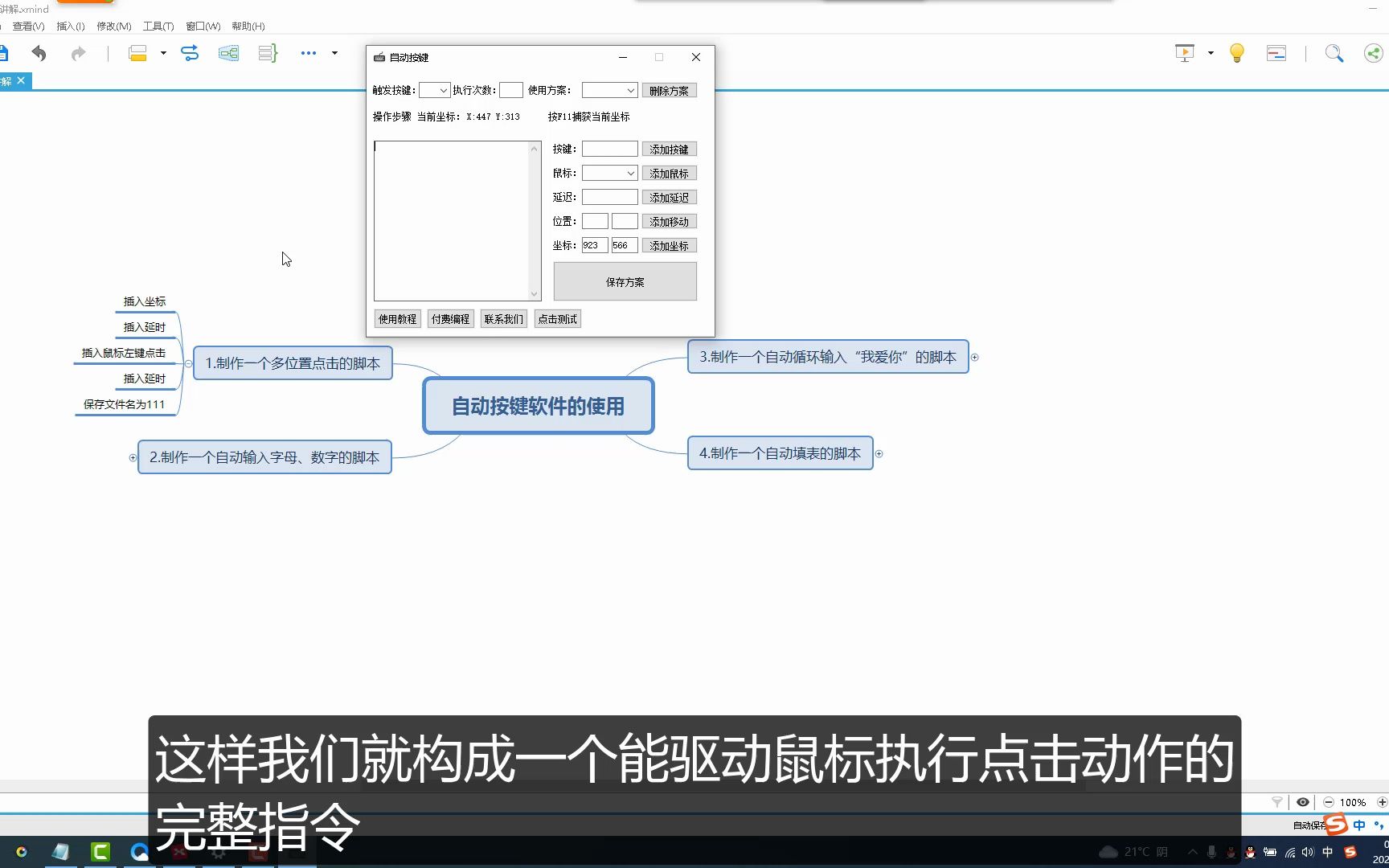This screenshot has height=868, width=1389.
Task: Start presentation mode icon
Action: pyautogui.click(x=1185, y=54)
